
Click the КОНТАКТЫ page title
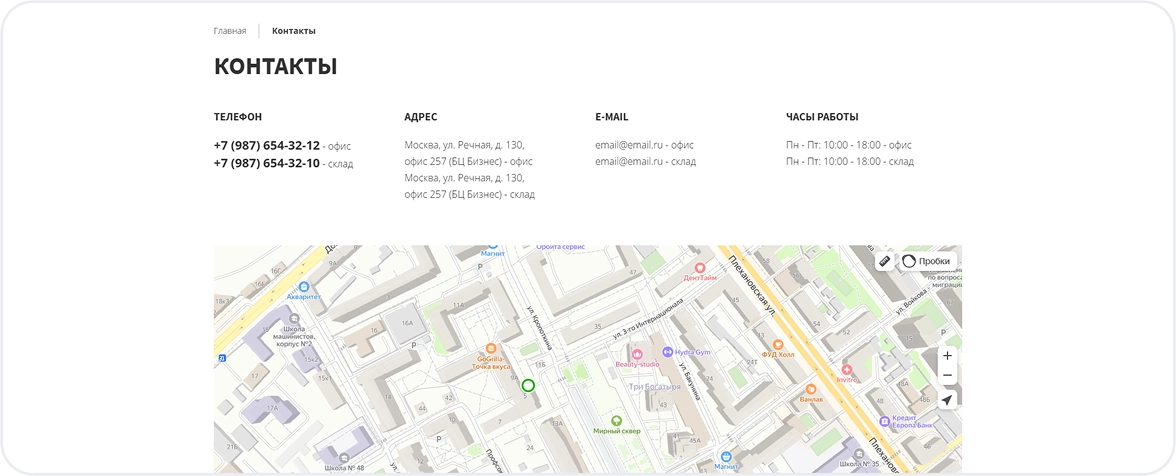point(275,67)
